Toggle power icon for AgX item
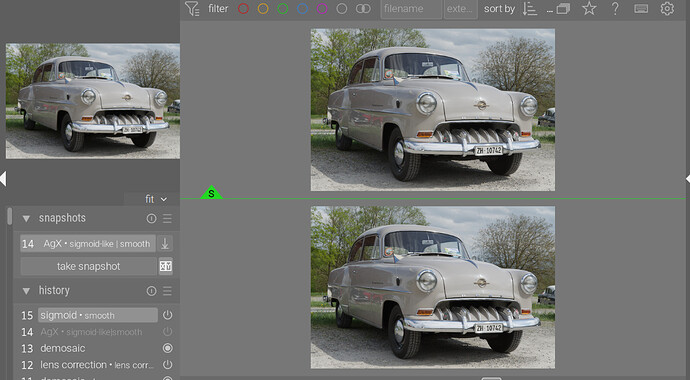 167,332
